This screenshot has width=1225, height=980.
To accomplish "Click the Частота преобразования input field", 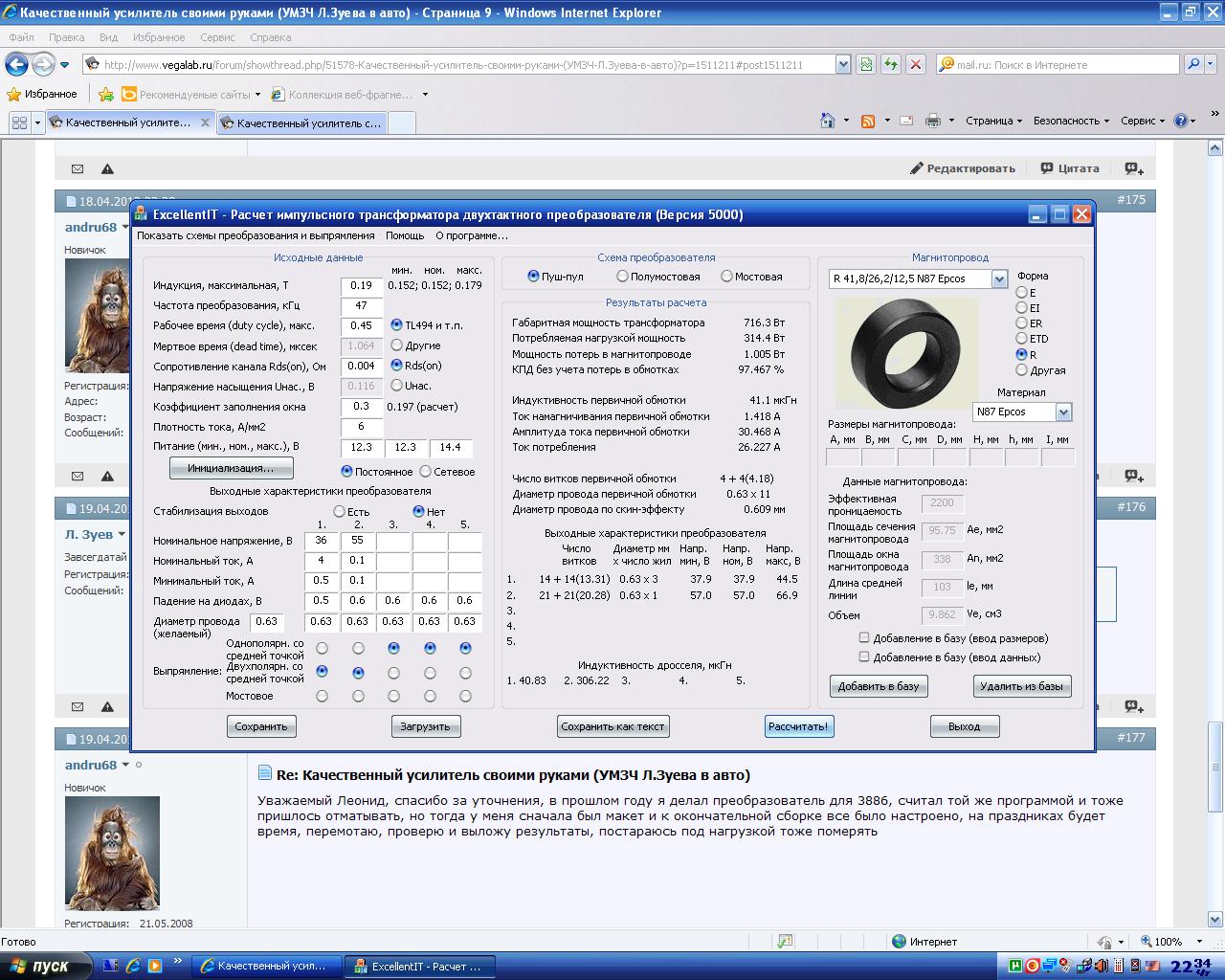I will tap(361, 305).
